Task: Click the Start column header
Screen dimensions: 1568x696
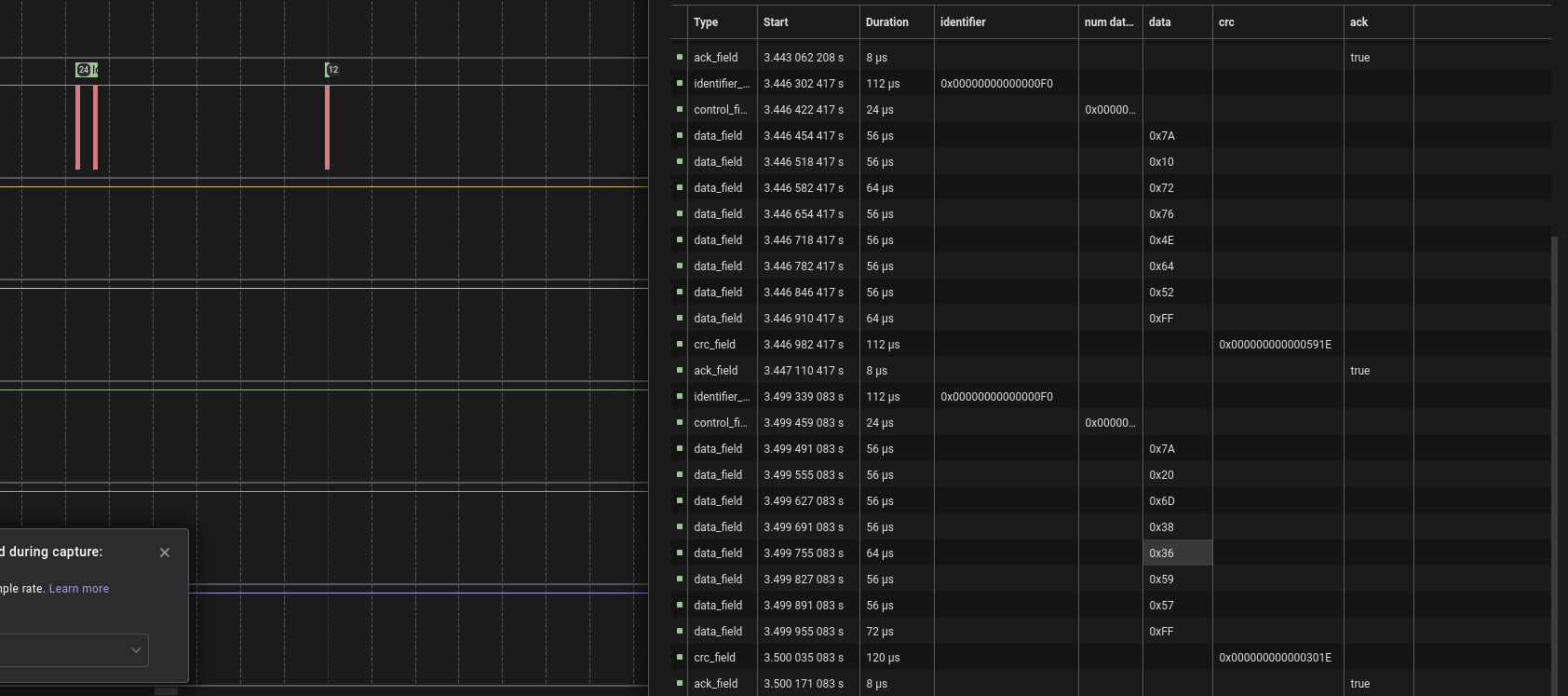Action: (x=776, y=22)
